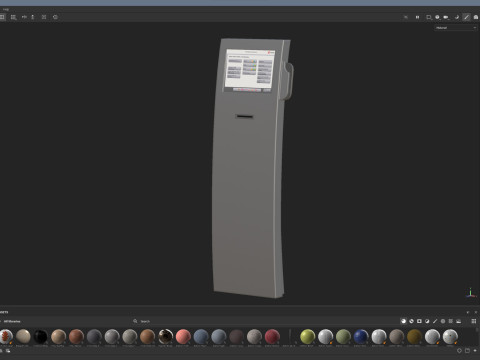Viewport: 480px width, 360px height.
Task: Select the white material with red leaf
Action: (x=6, y=337)
